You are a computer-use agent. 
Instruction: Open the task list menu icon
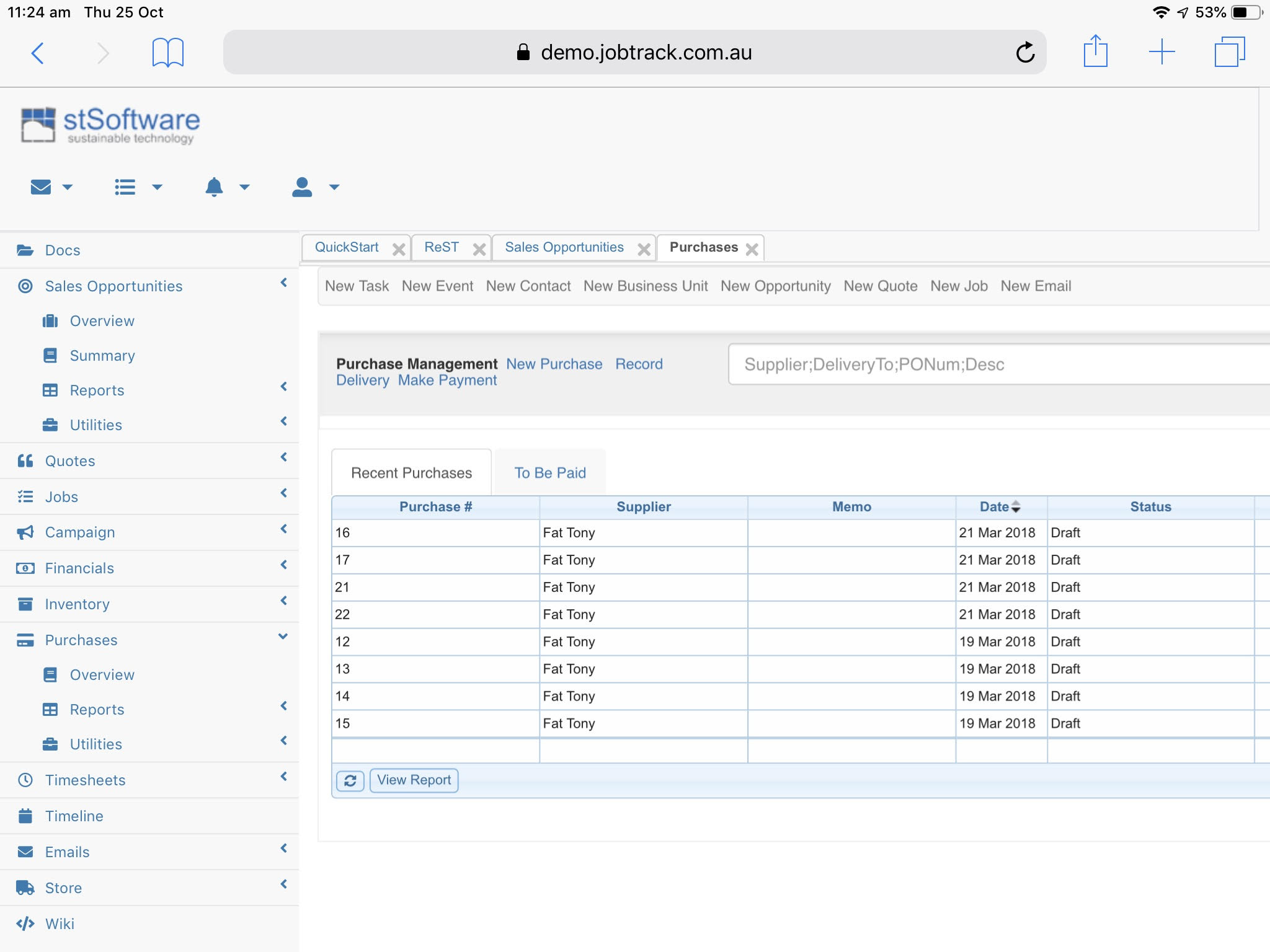pyautogui.click(x=125, y=187)
